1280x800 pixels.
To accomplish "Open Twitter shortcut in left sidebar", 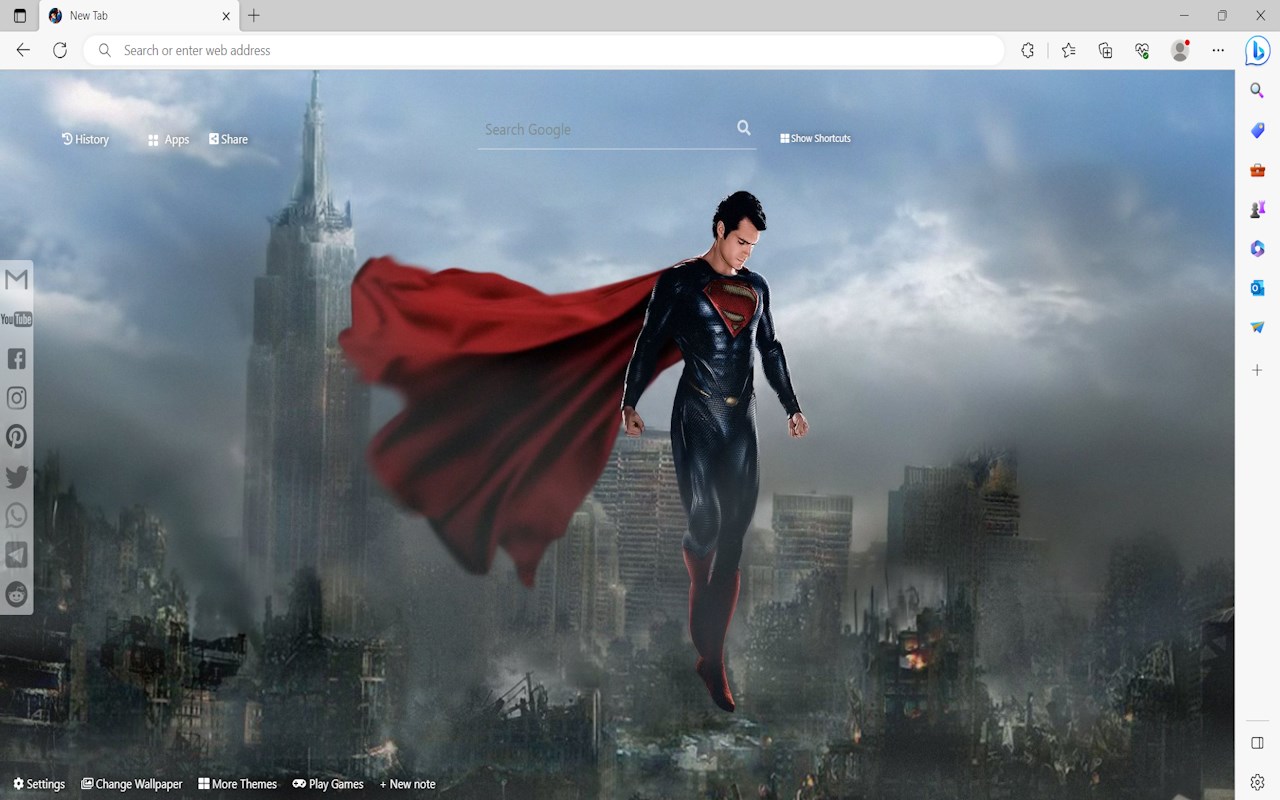I will (16, 476).
